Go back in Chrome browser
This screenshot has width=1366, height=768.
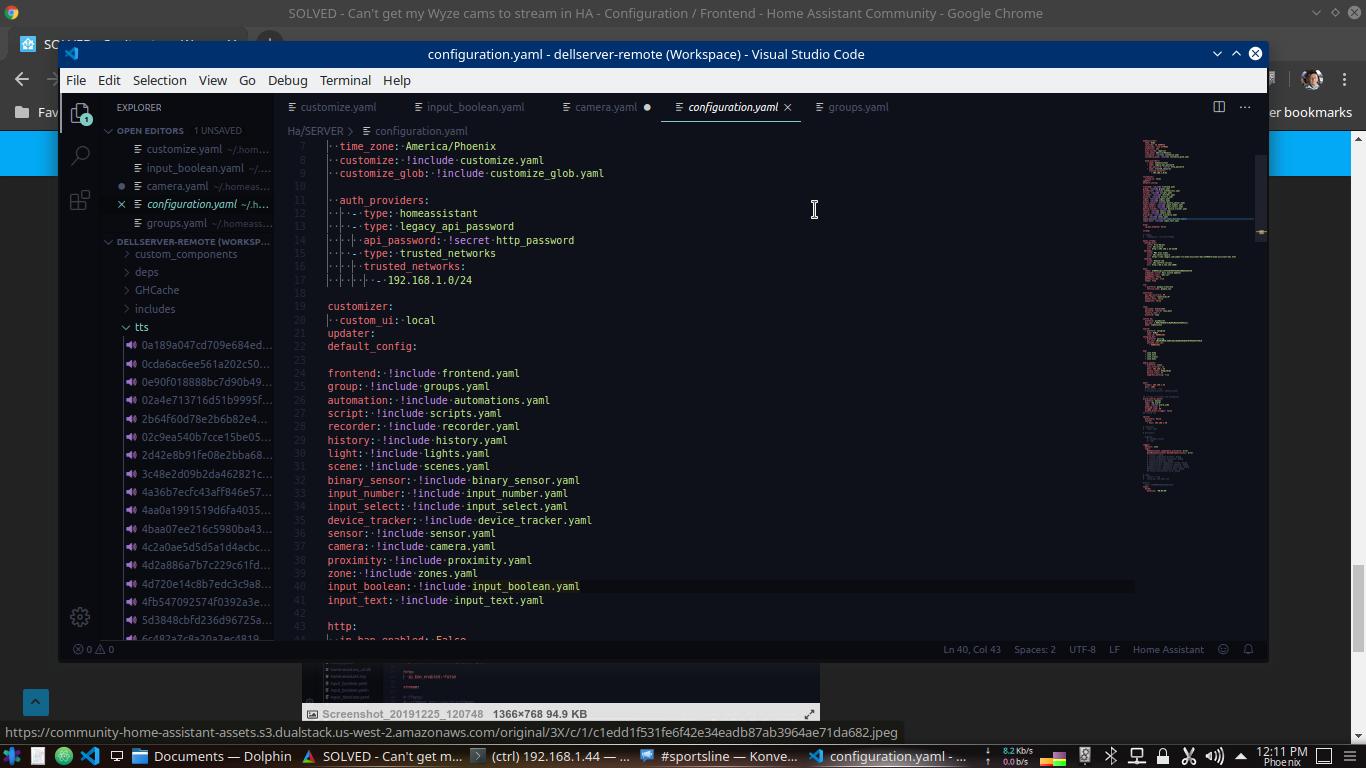click(22, 79)
